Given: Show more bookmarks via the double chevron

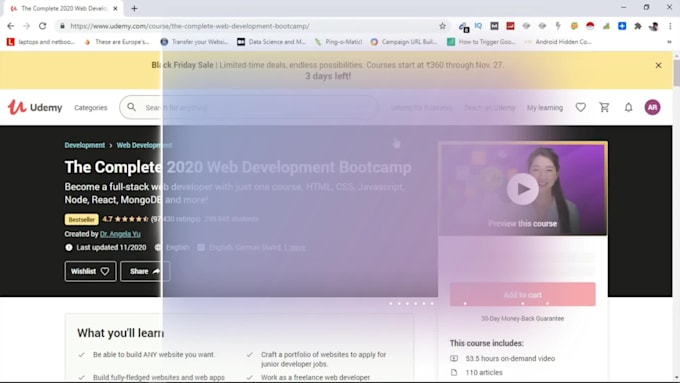Looking at the screenshot, I should [669, 42].
